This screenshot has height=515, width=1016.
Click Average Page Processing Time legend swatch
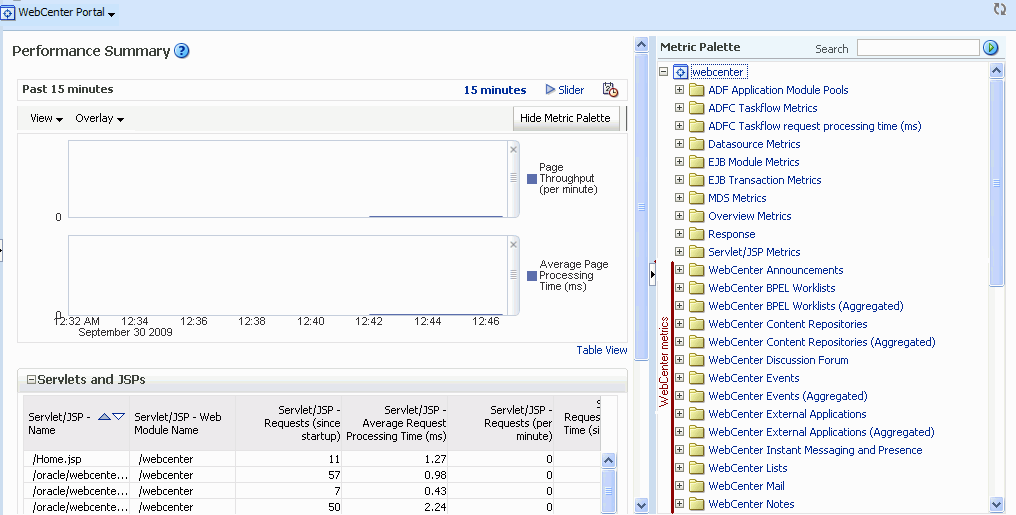pos(532,276)
